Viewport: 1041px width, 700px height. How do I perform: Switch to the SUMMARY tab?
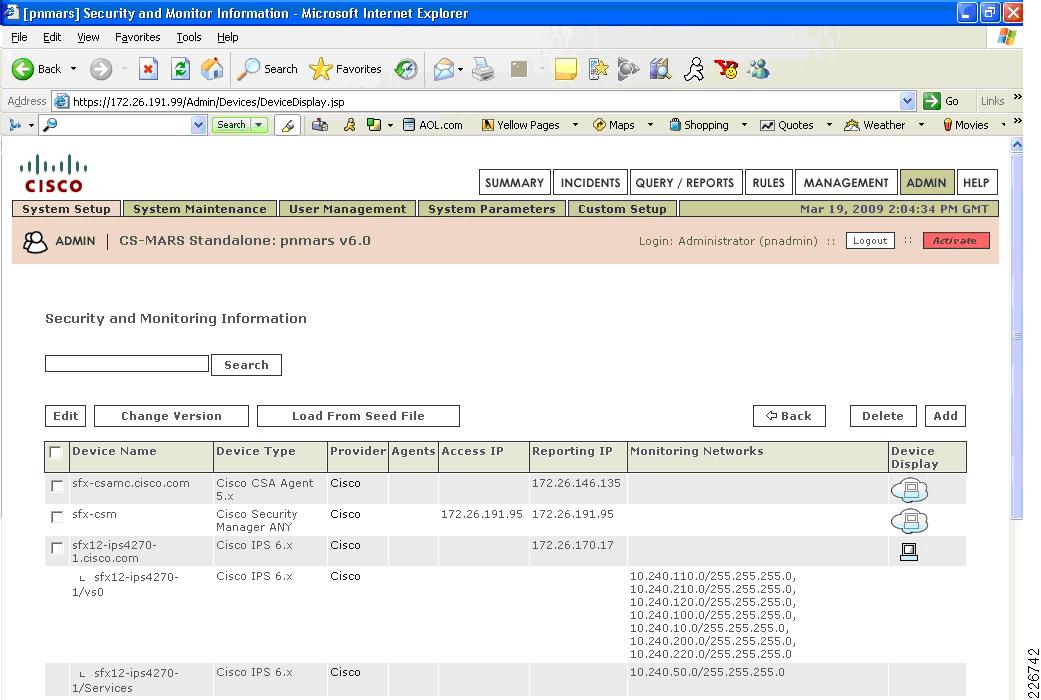click(515, 183)
